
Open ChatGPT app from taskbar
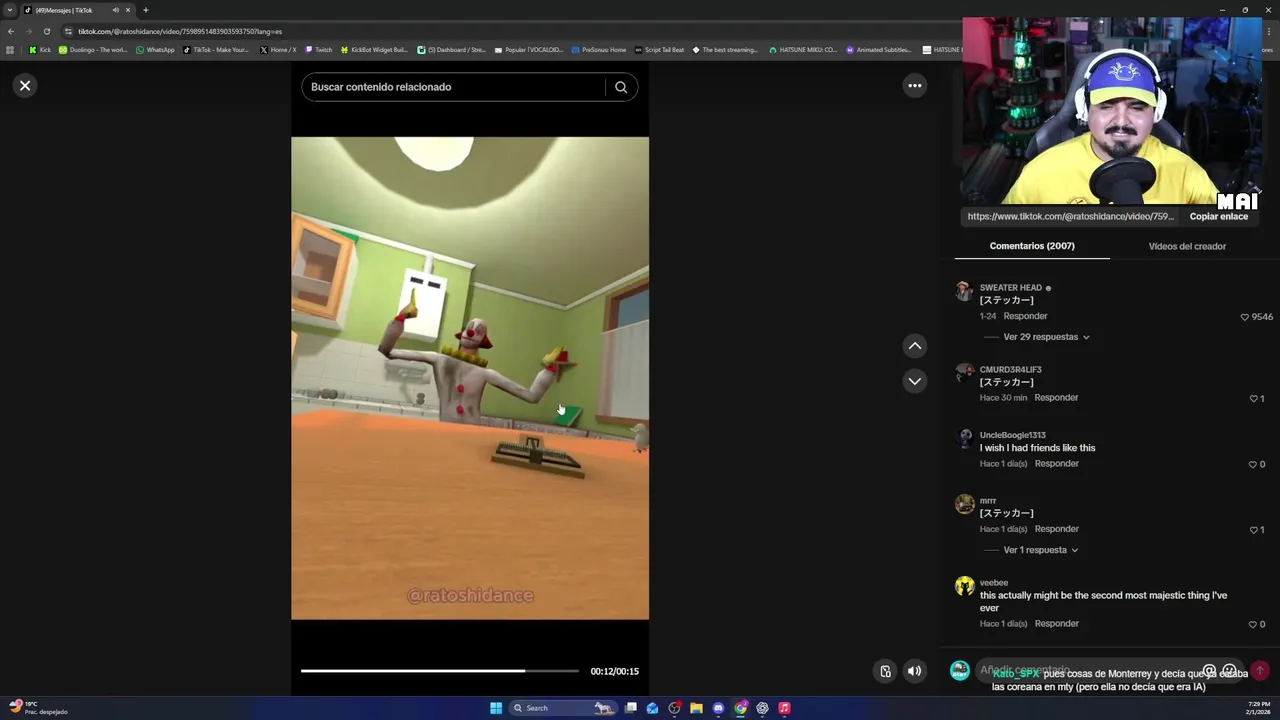[762, 708]
